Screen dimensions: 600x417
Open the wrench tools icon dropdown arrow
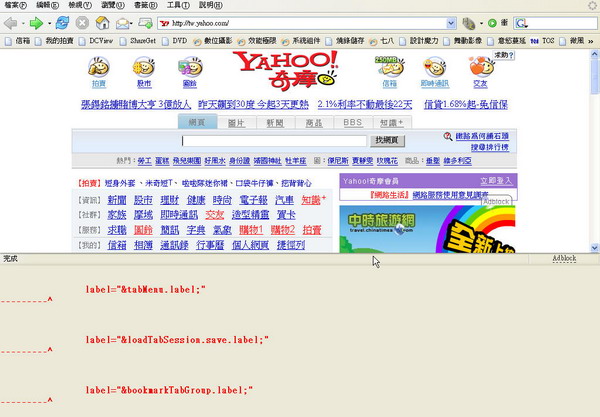coord(481,23)
